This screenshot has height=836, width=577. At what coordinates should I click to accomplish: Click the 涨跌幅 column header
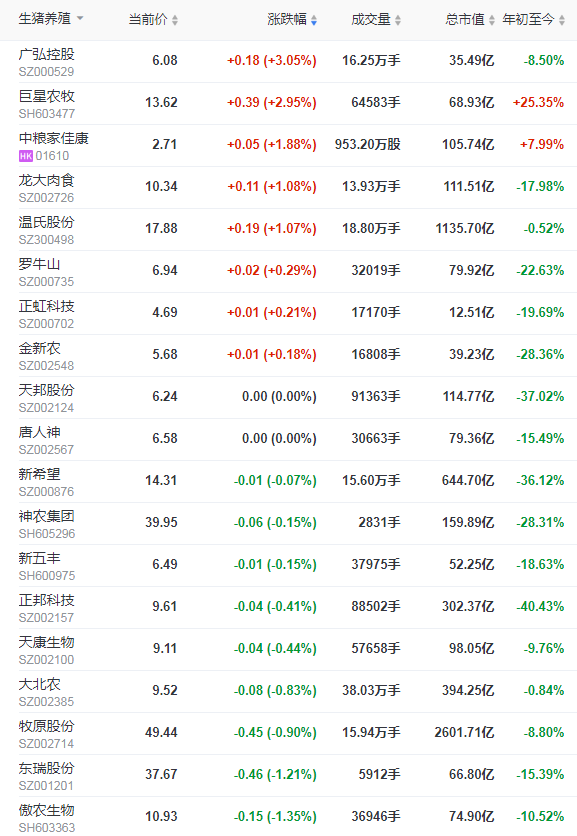[x=287, y=19]
